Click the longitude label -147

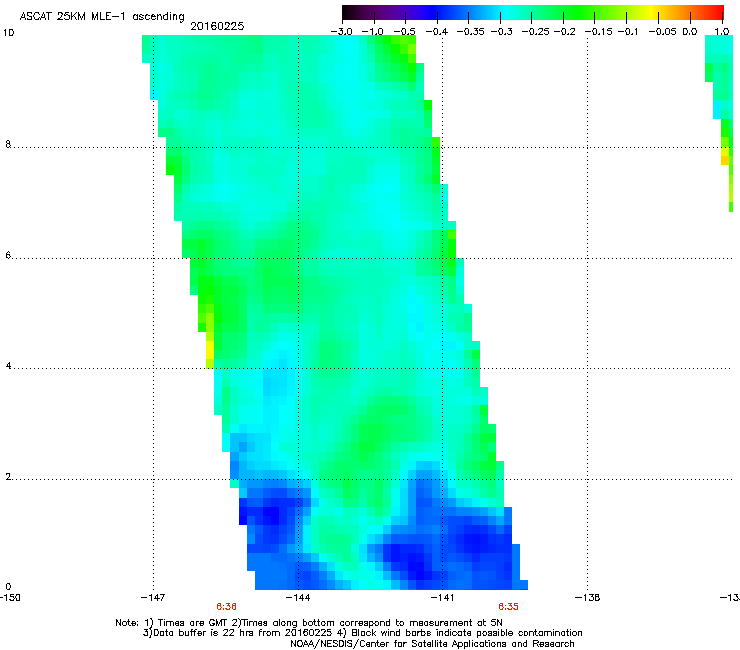coord(153,598)
